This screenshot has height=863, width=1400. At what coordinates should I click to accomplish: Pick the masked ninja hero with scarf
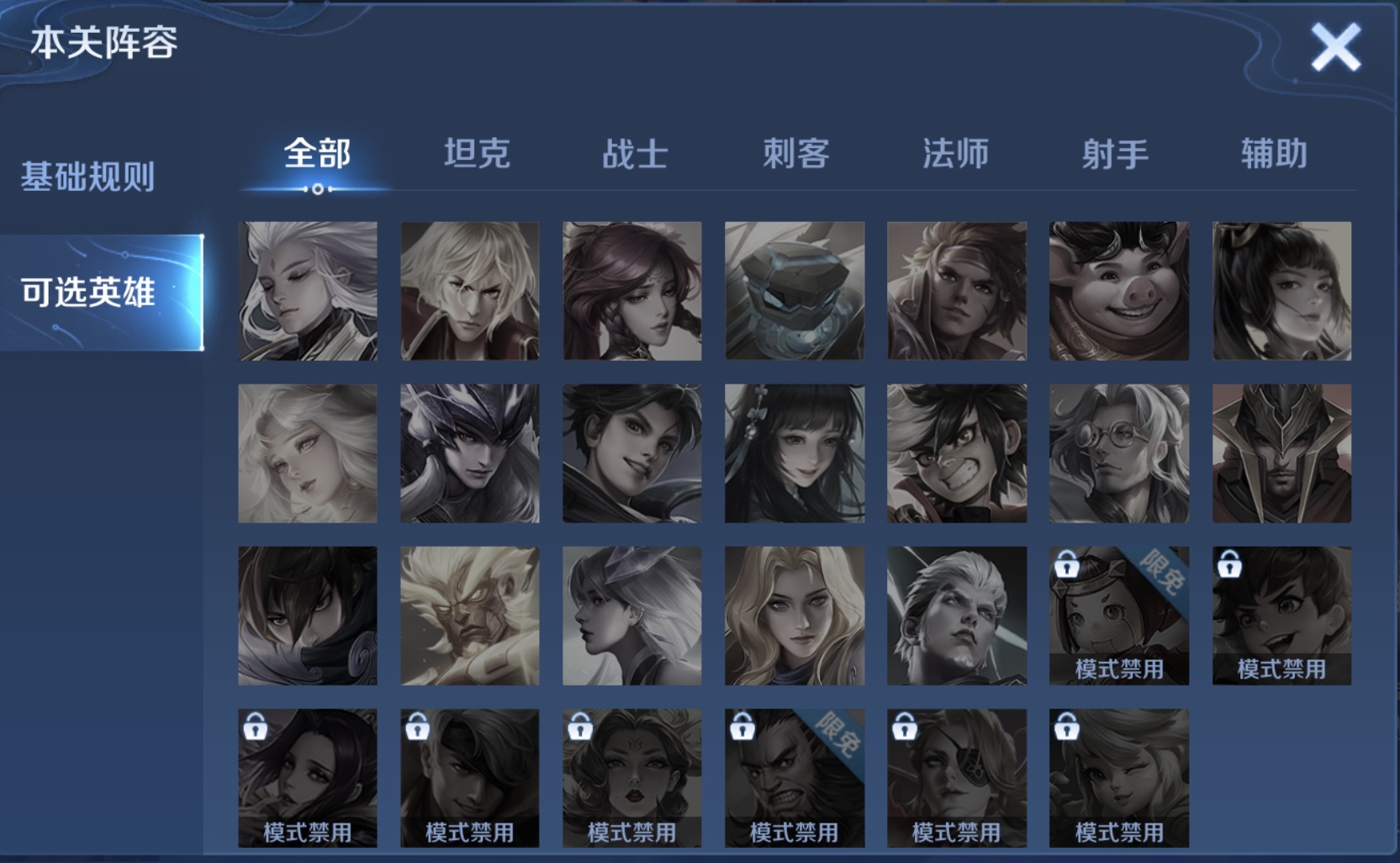(308, 616)
